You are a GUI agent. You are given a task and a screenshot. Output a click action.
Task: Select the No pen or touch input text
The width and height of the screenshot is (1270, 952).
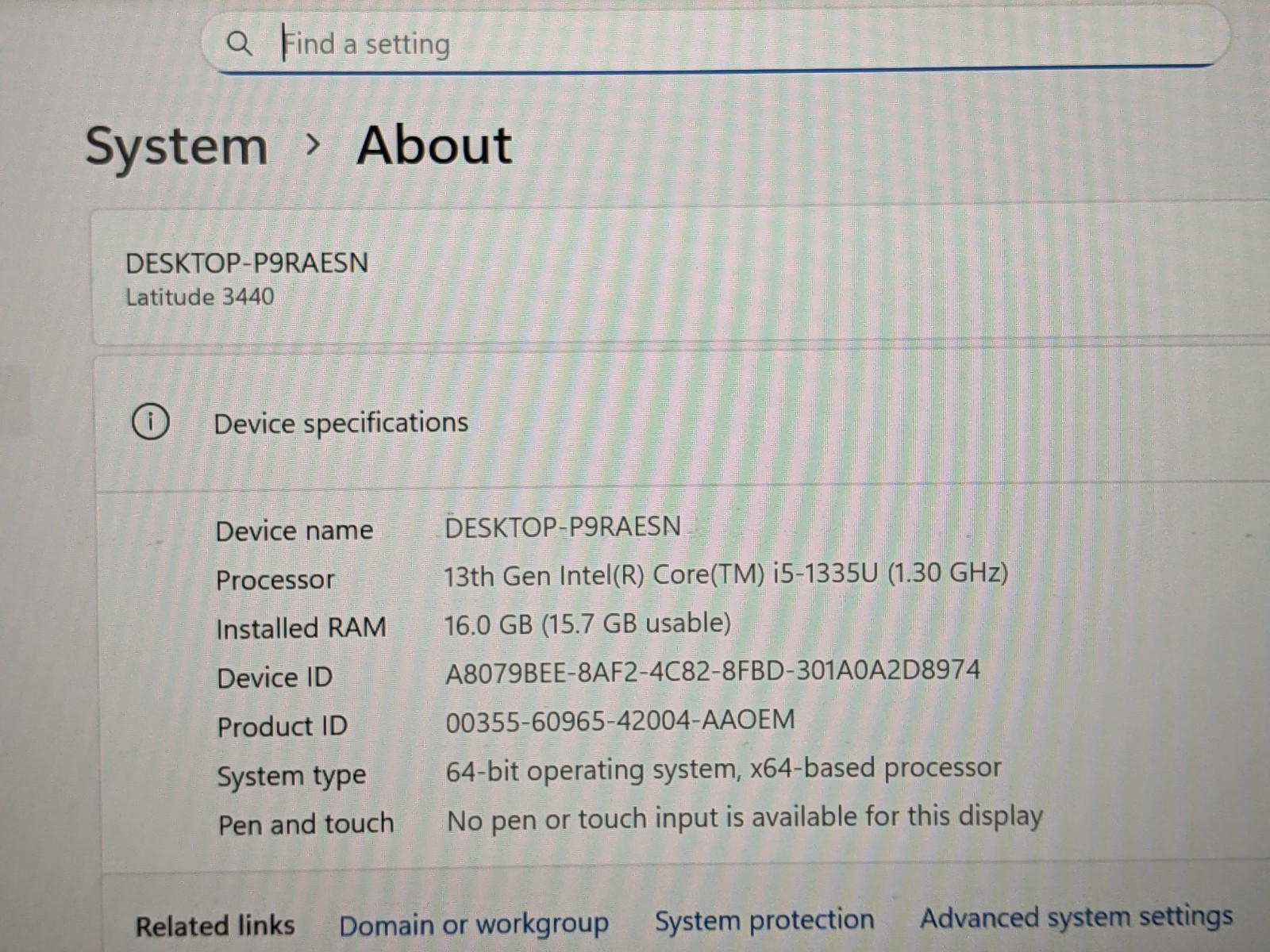745,819
